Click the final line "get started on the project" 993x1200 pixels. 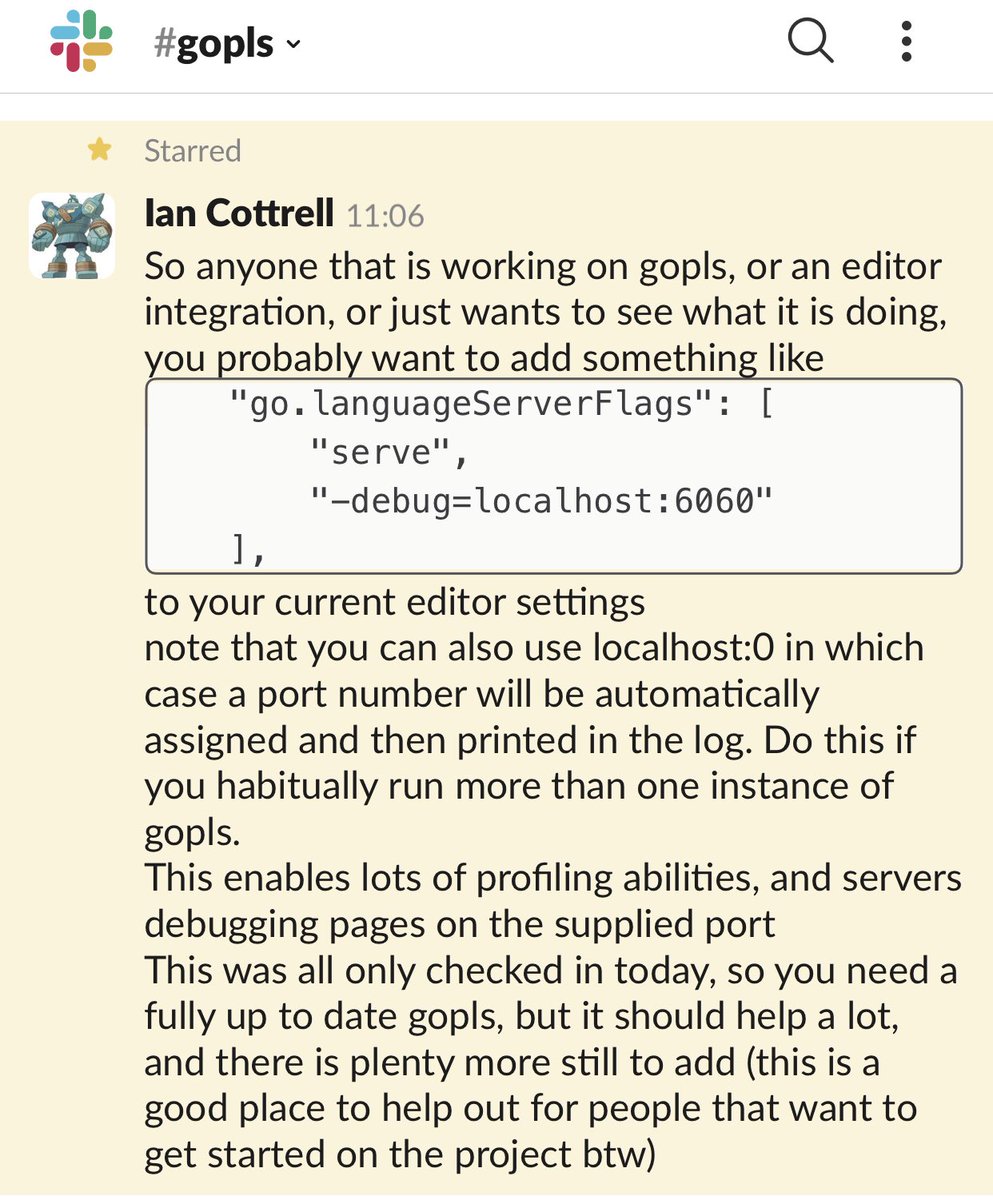pyautogui.click(x=400, y=1154)
